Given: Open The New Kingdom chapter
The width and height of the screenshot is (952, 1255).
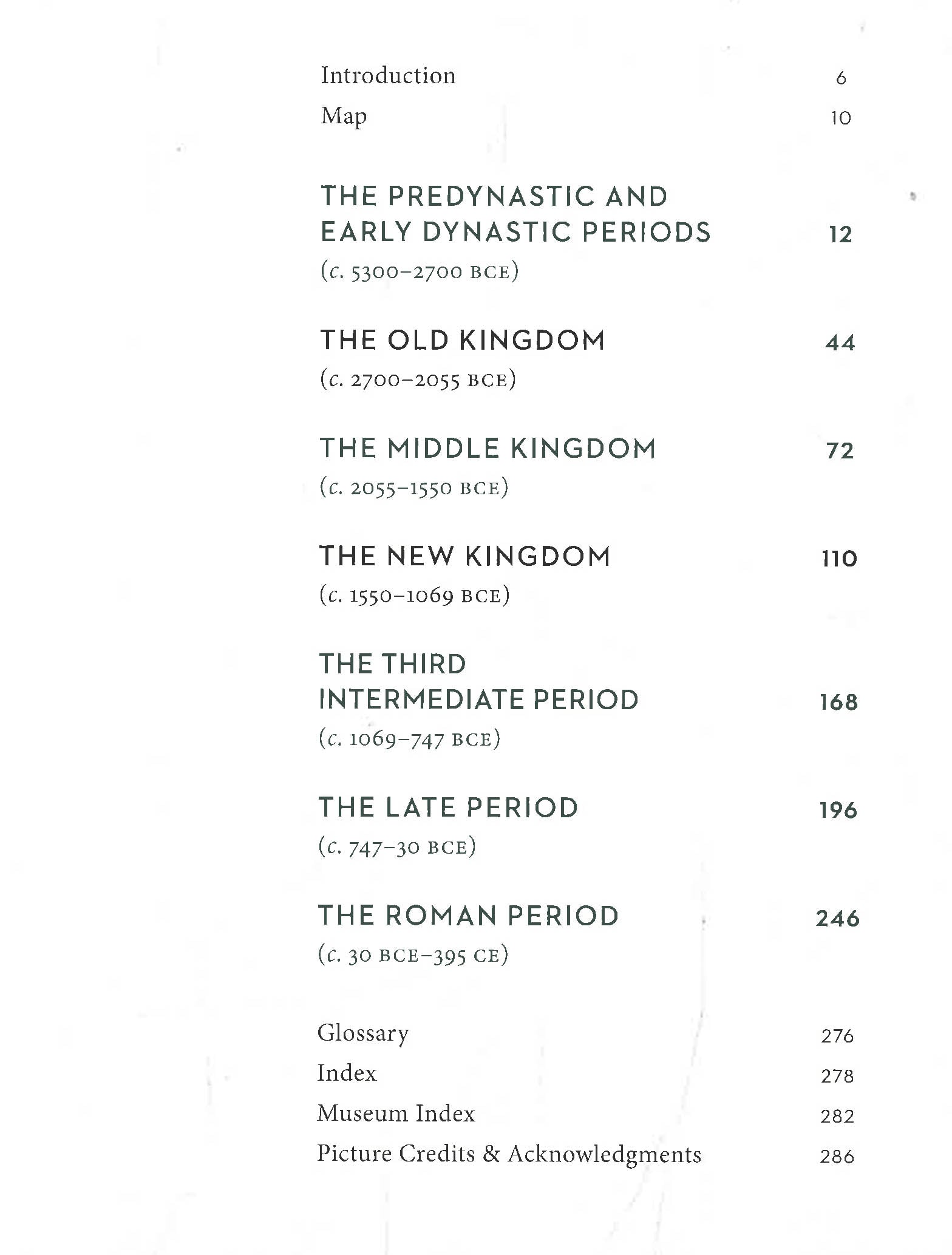Looking at the screenshot, I should (x=464, y=557).
